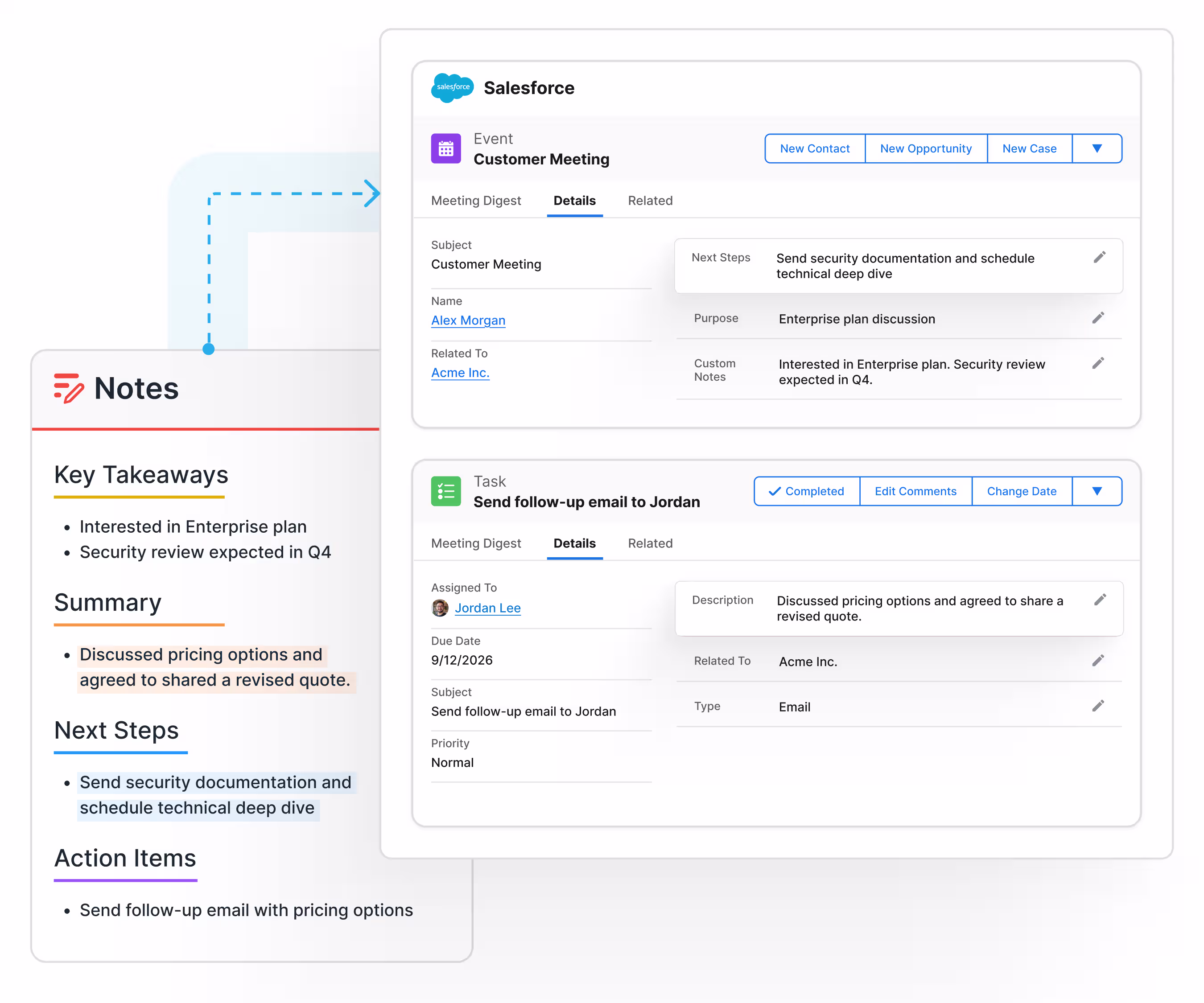Edit the task Related To pencil icon

click(1098, 661)
